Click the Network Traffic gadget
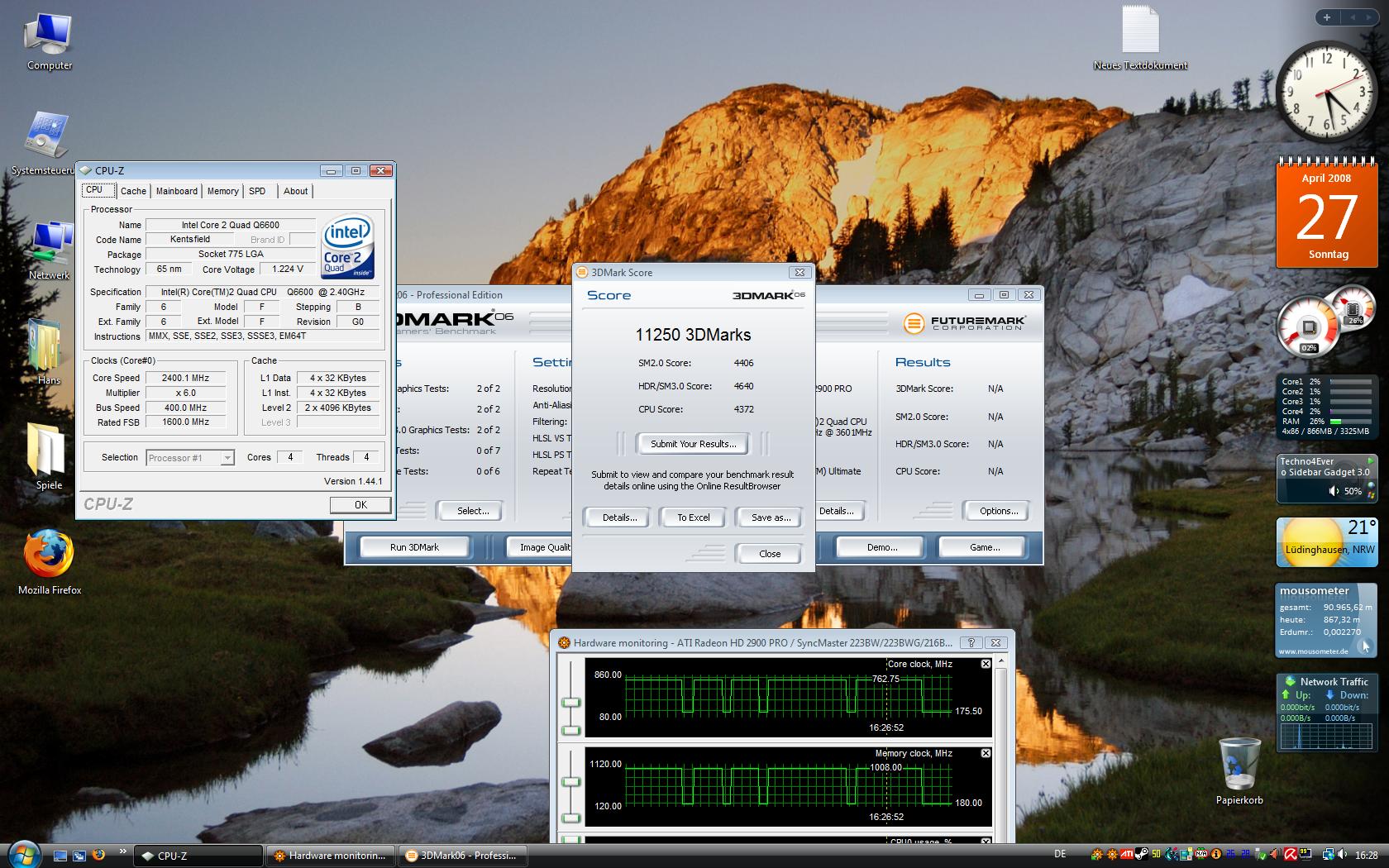This screenshot has height=868, width=1389. [x=1327, y=712]
